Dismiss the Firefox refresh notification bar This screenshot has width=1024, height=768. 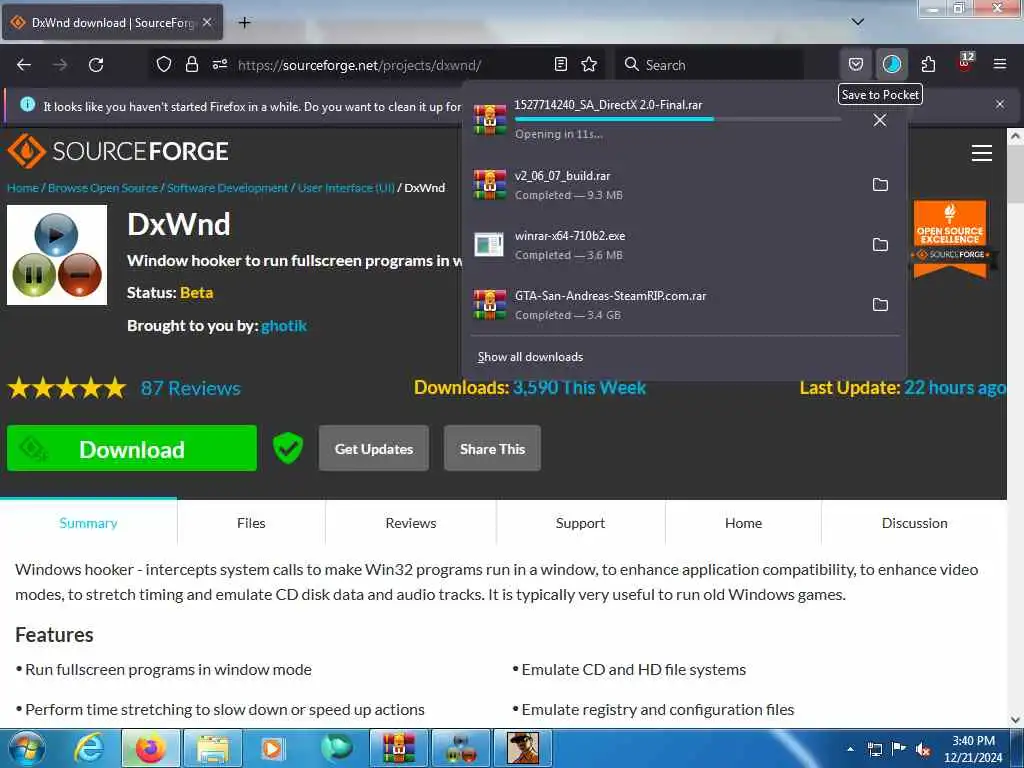point(1000,104)
